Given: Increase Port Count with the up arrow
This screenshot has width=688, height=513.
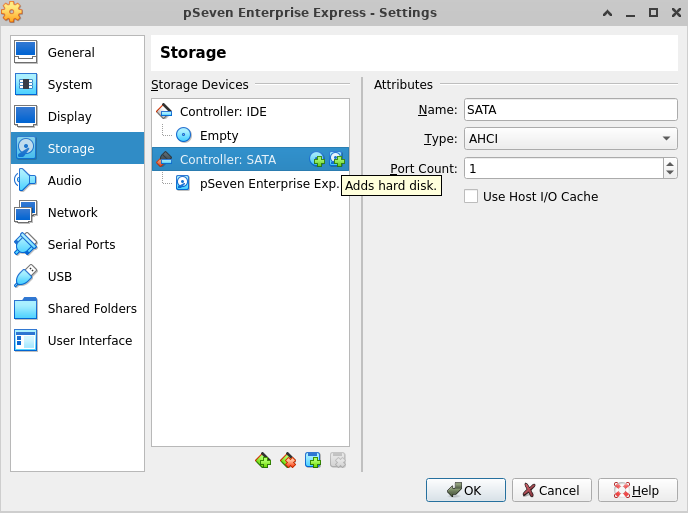Looking at the screenshot, I should (x=670, y=163).
